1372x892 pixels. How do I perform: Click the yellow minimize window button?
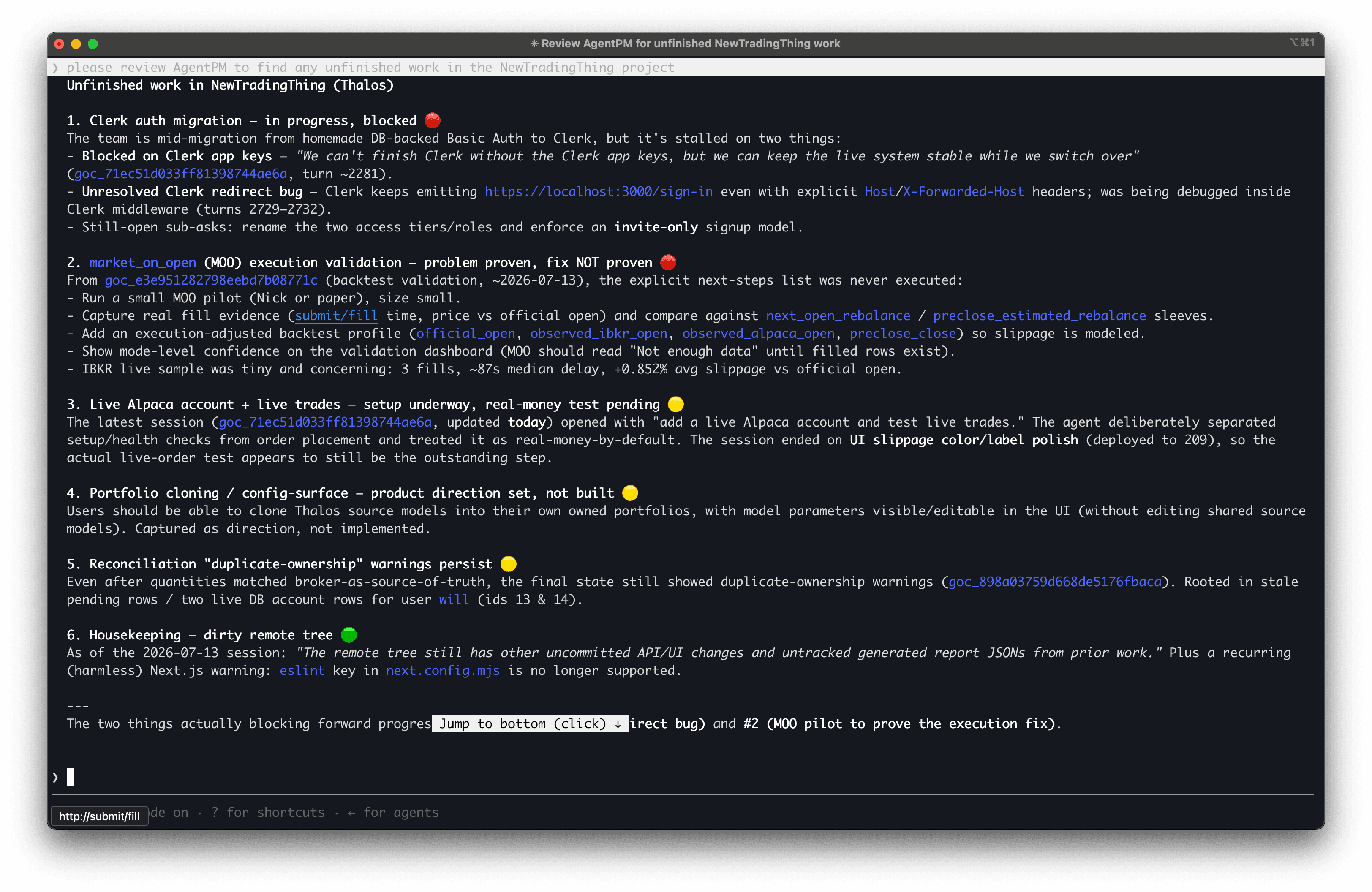pyautogui.click(x=76, y=44)
